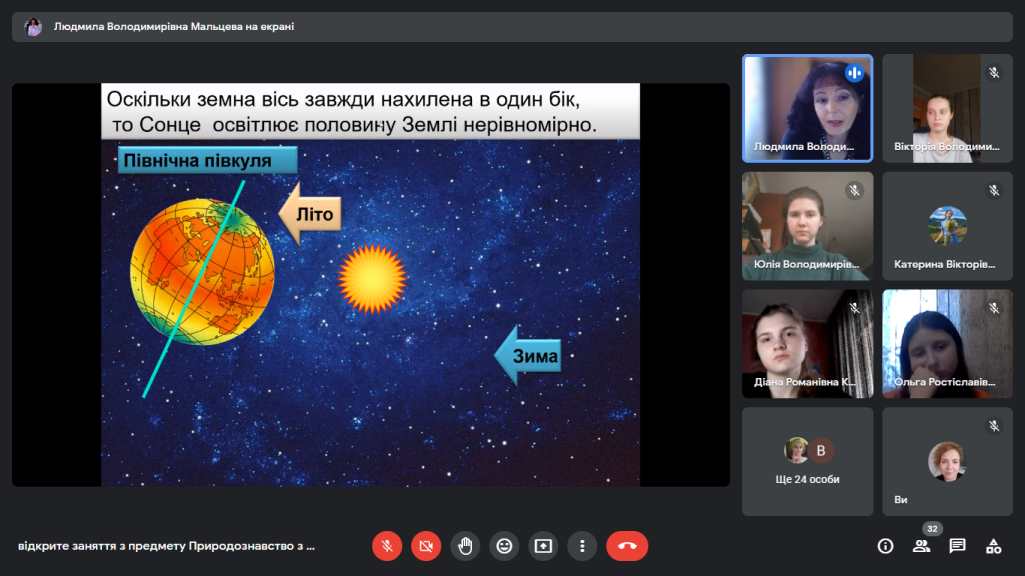The width and height of the screenshot is (1025, 576).
Task: Click your profile avatar in the Ви tile
Action: 947,461
